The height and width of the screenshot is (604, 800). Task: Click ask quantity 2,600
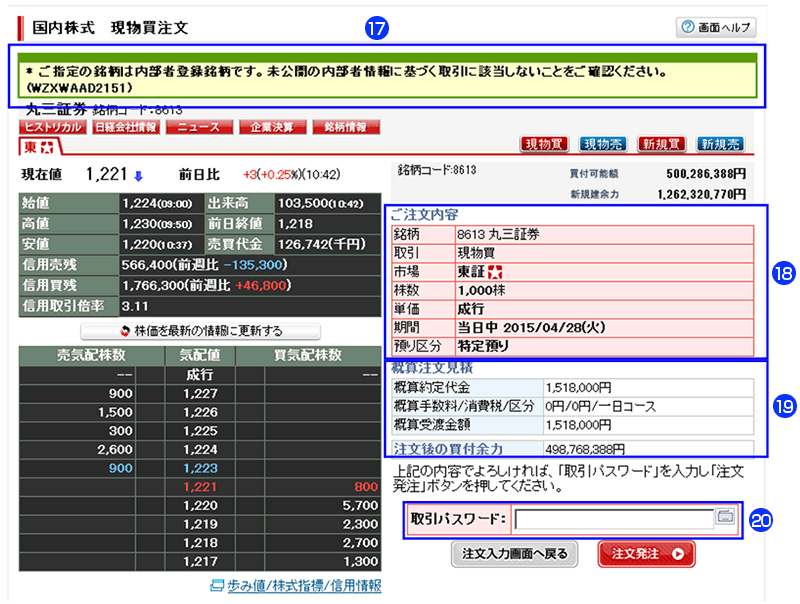pyautogui.click(x=115, y=450)
